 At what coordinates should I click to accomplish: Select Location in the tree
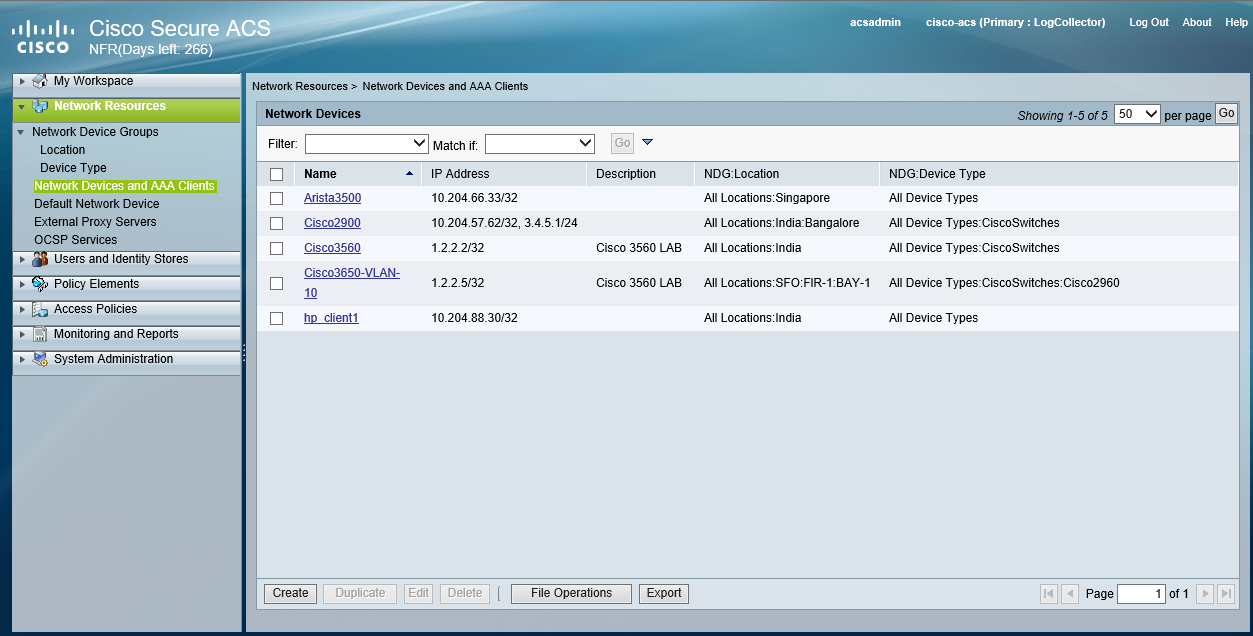pos(62,150)
